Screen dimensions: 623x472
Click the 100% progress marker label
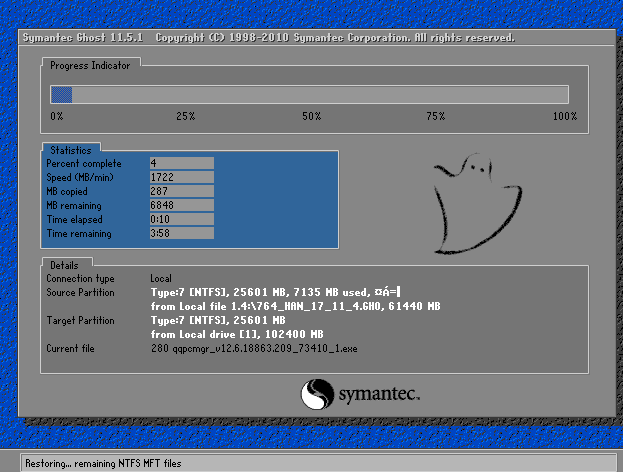coord(565,116)
